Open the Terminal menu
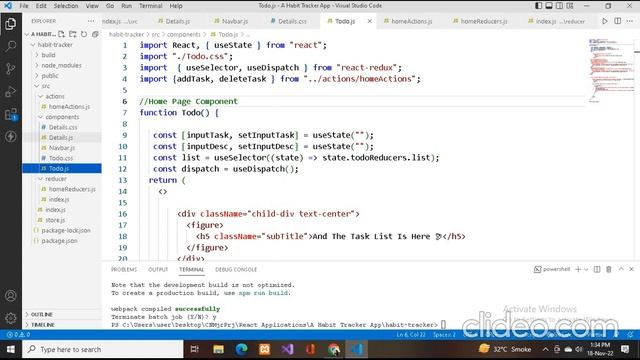 tap(151, 6)
